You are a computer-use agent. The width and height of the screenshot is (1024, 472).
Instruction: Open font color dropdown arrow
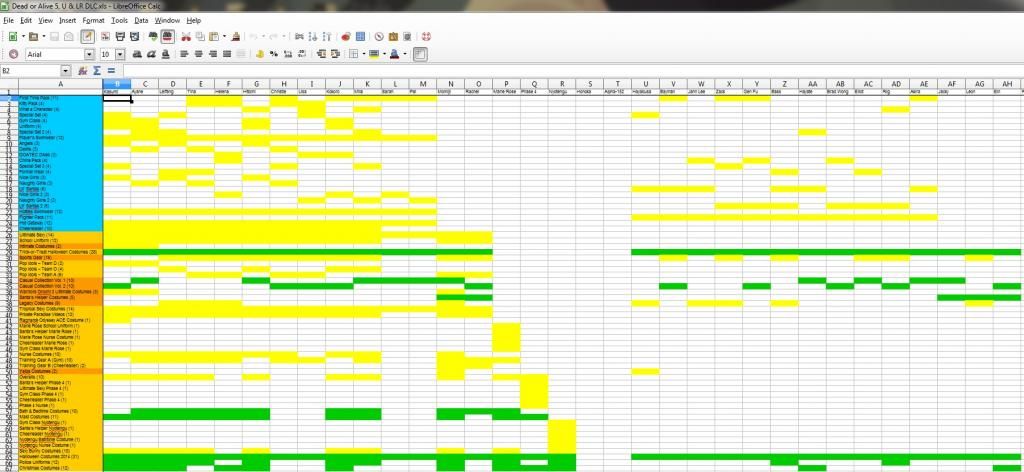[405, 54]
